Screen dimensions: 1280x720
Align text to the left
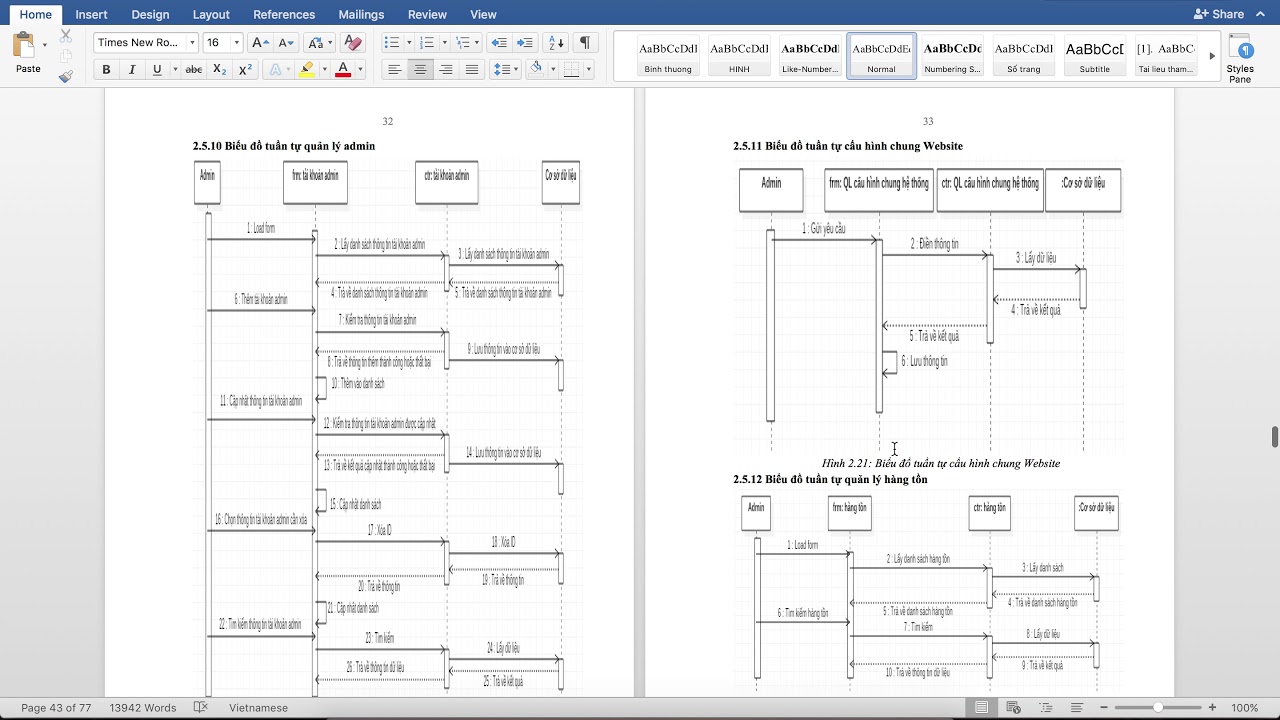(x=395, y=70)
